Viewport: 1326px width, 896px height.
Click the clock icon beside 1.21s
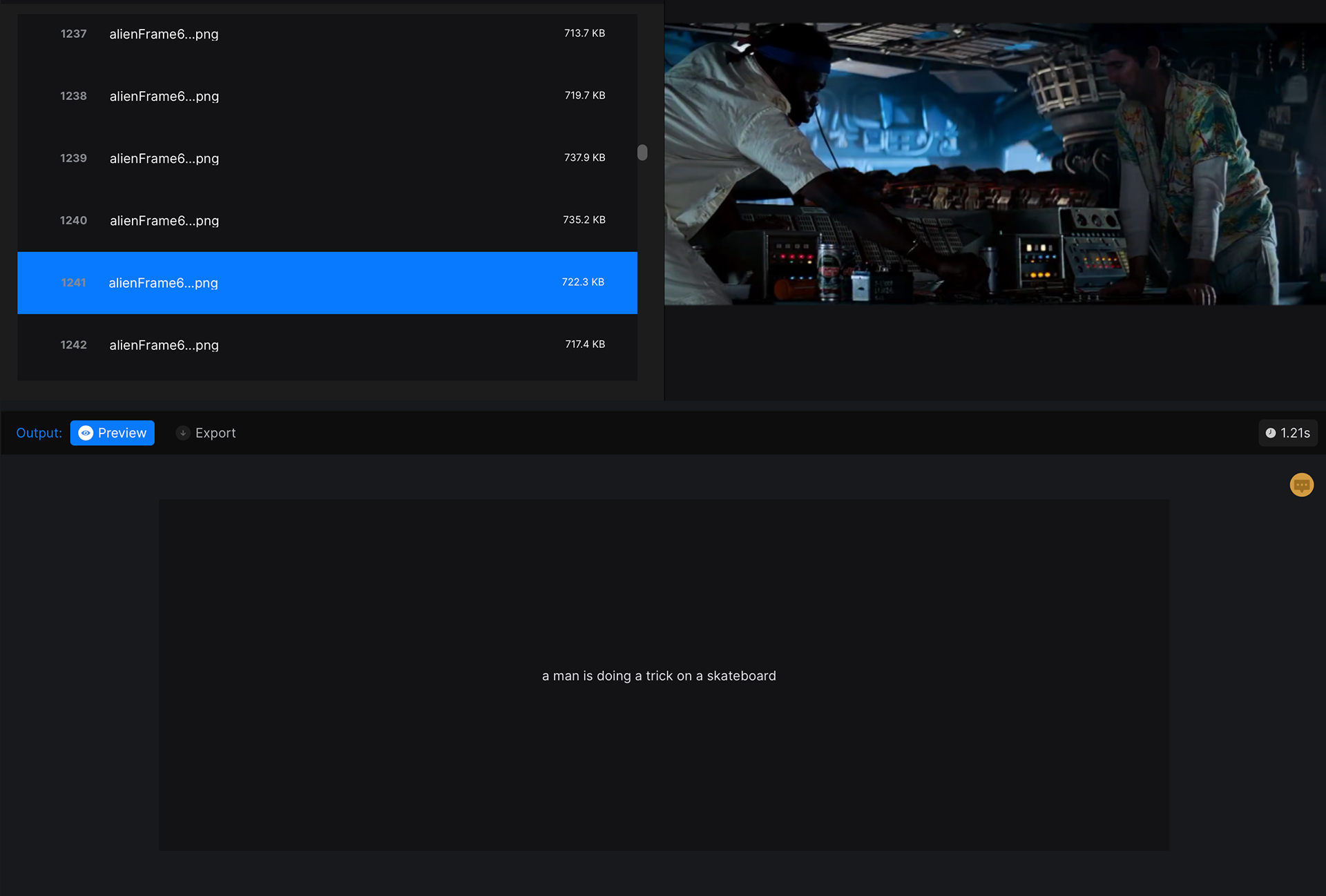(1270, 433)
